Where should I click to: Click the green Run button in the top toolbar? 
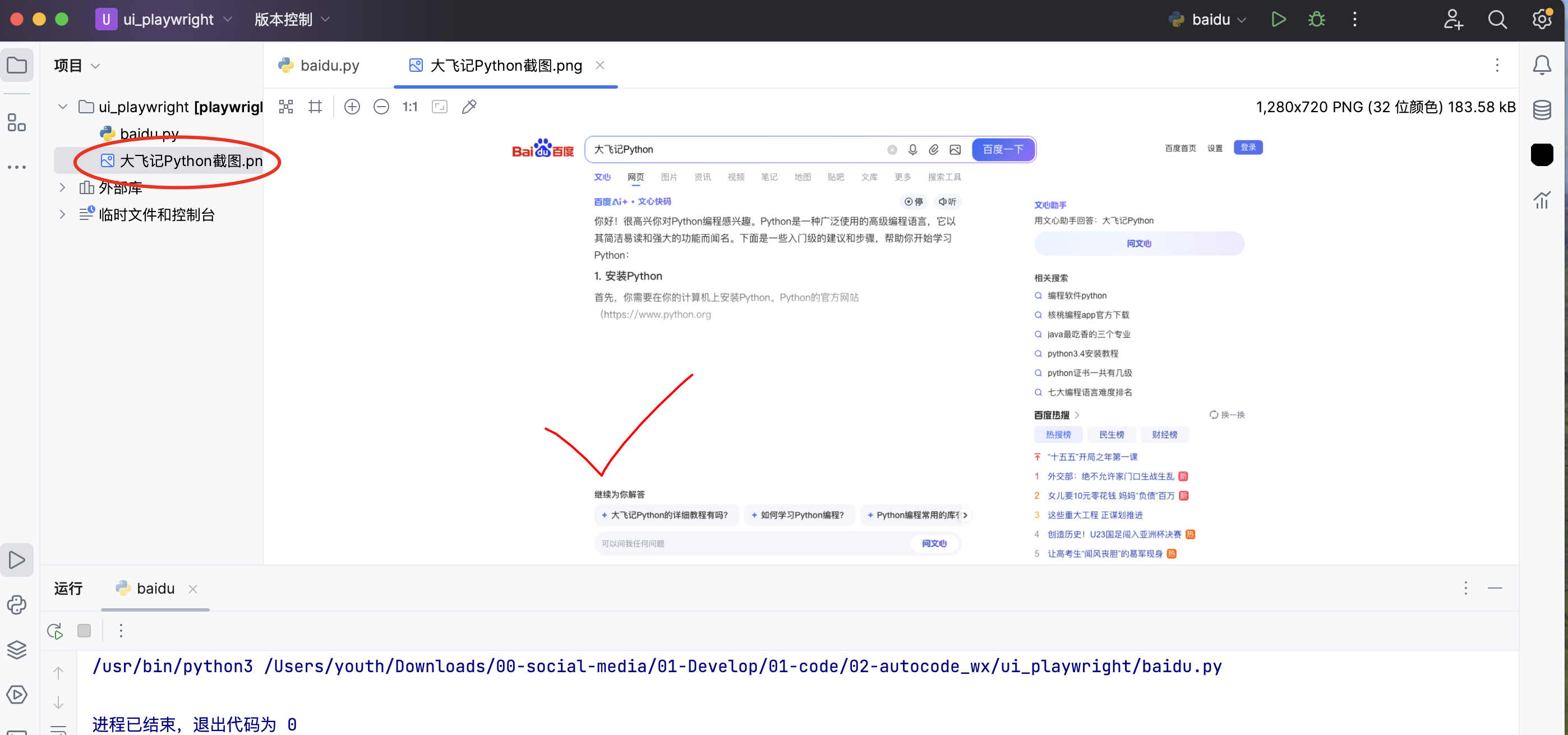(x=1278, y=20)
